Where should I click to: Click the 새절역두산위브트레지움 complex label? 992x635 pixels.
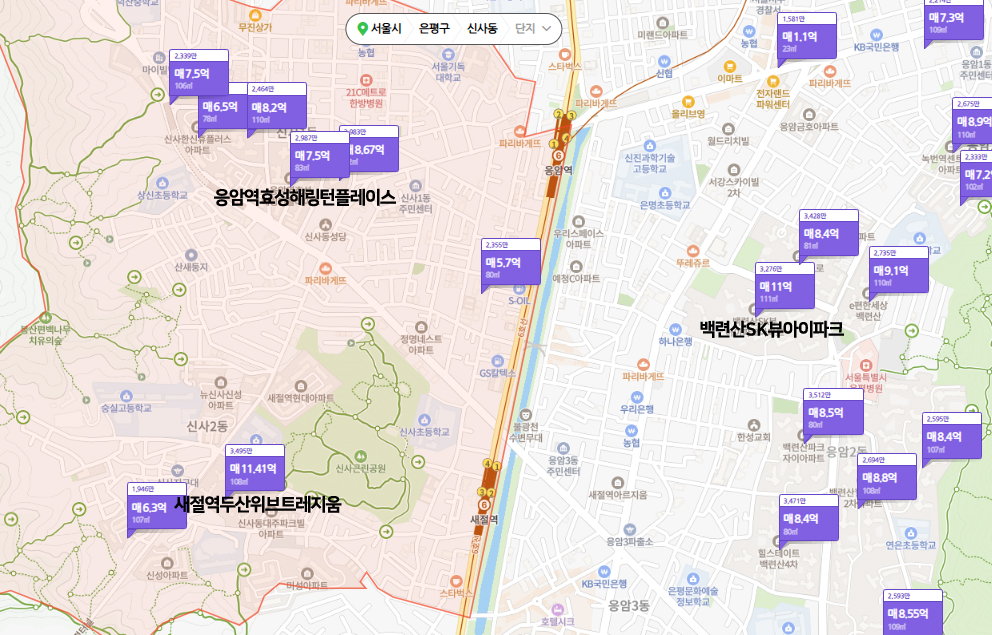point(258,504)
